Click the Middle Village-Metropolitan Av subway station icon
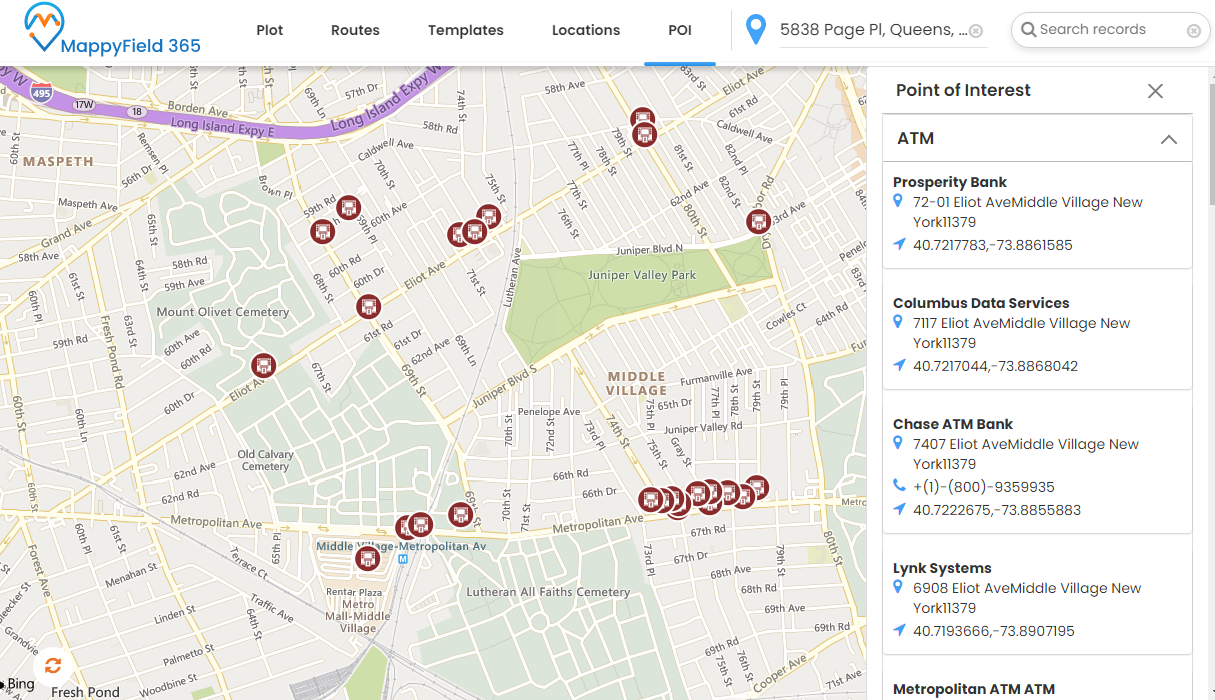 tap(403, 559)
